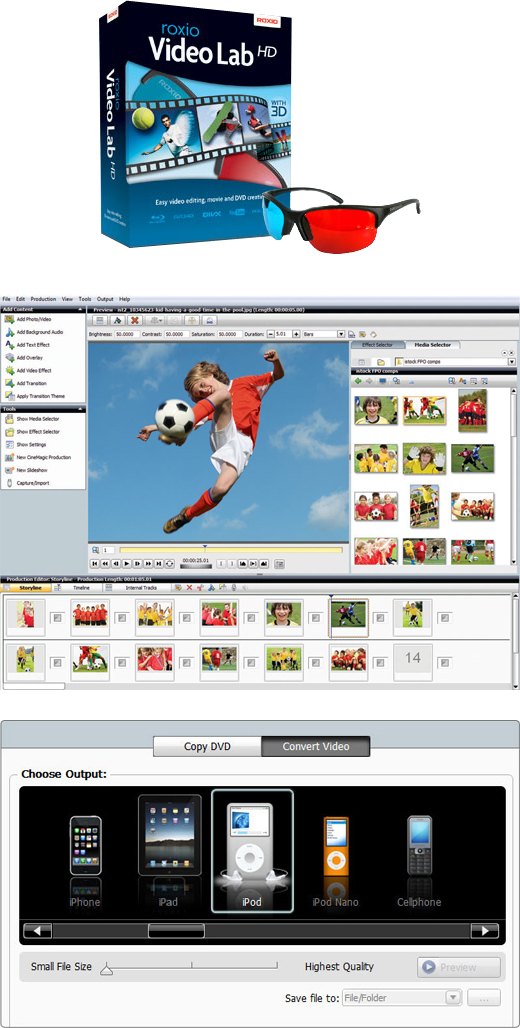Choose the iPod output device
The width and height of the screenshot is (520, 1028).
click(252, 851)
